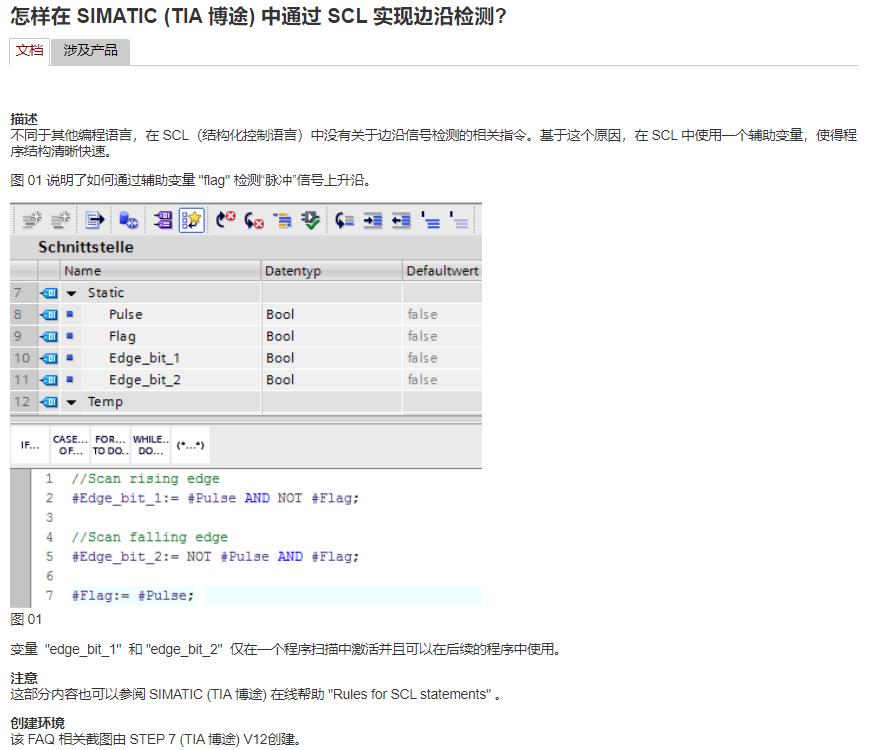This screenshot has width=873, height=750.
Task: Select the 文档 tab
Action: [30, 50]
